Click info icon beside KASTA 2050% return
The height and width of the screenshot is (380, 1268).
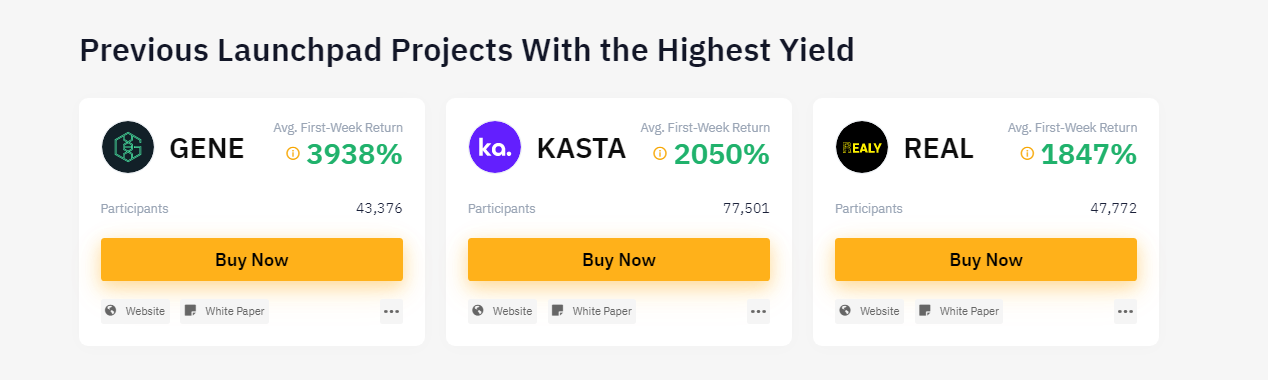pos(660,154)
